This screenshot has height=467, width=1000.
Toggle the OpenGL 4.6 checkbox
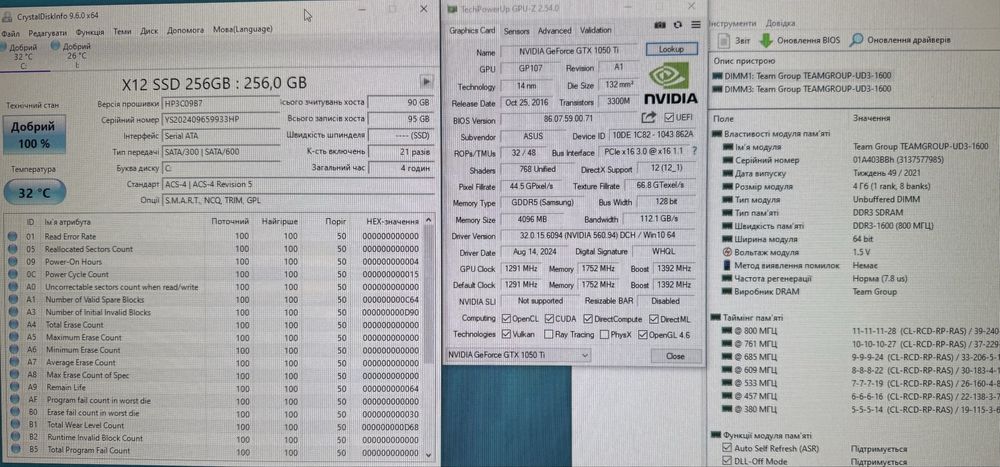pos(642,334)
